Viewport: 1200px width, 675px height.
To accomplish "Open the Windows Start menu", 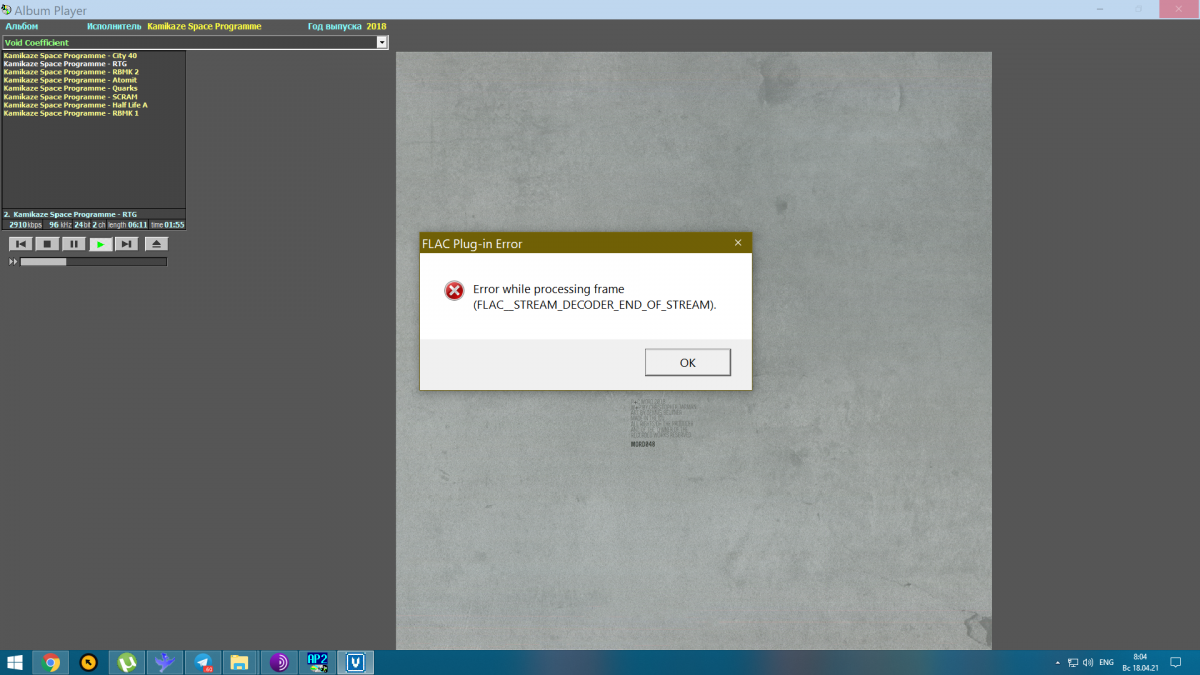I will point(15,662).
